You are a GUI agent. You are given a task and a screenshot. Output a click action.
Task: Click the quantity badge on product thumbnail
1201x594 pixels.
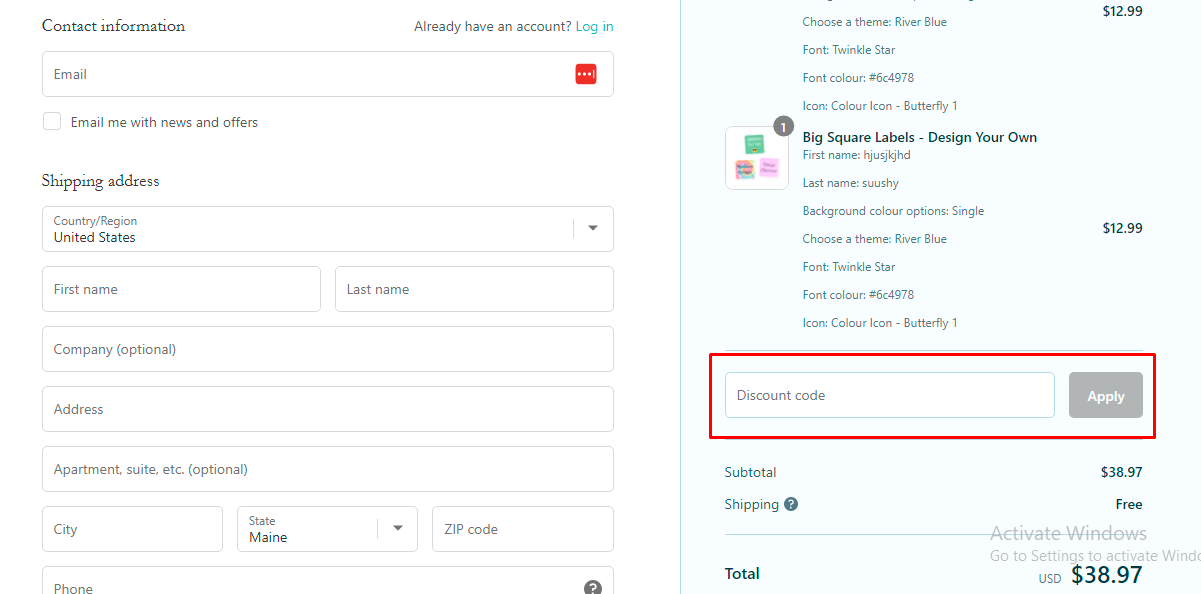click(x=784, y=127)
